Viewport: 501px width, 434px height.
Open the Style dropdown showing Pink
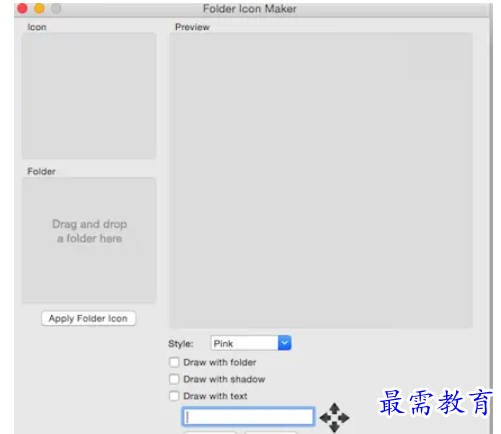coord(251,343)
